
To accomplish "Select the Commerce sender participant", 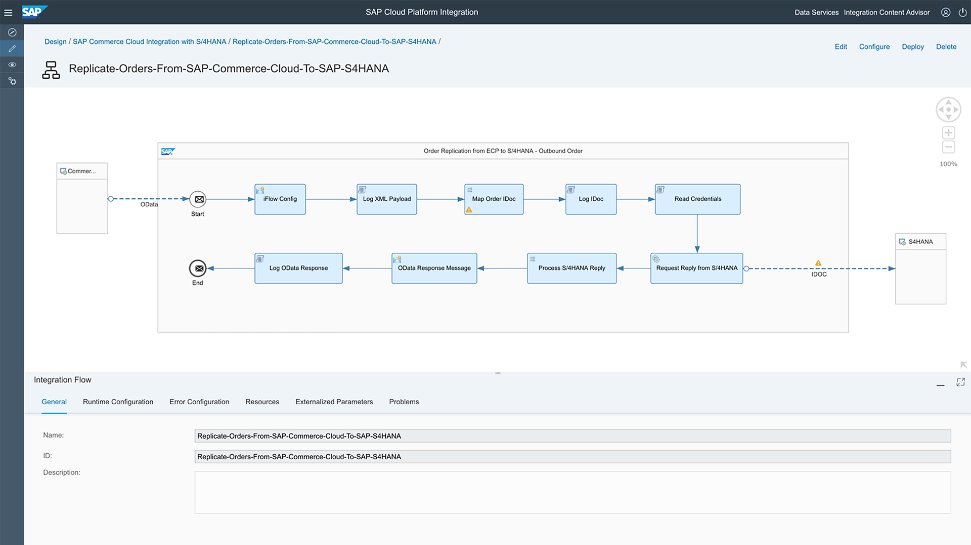I will click(x=82, y=198).
